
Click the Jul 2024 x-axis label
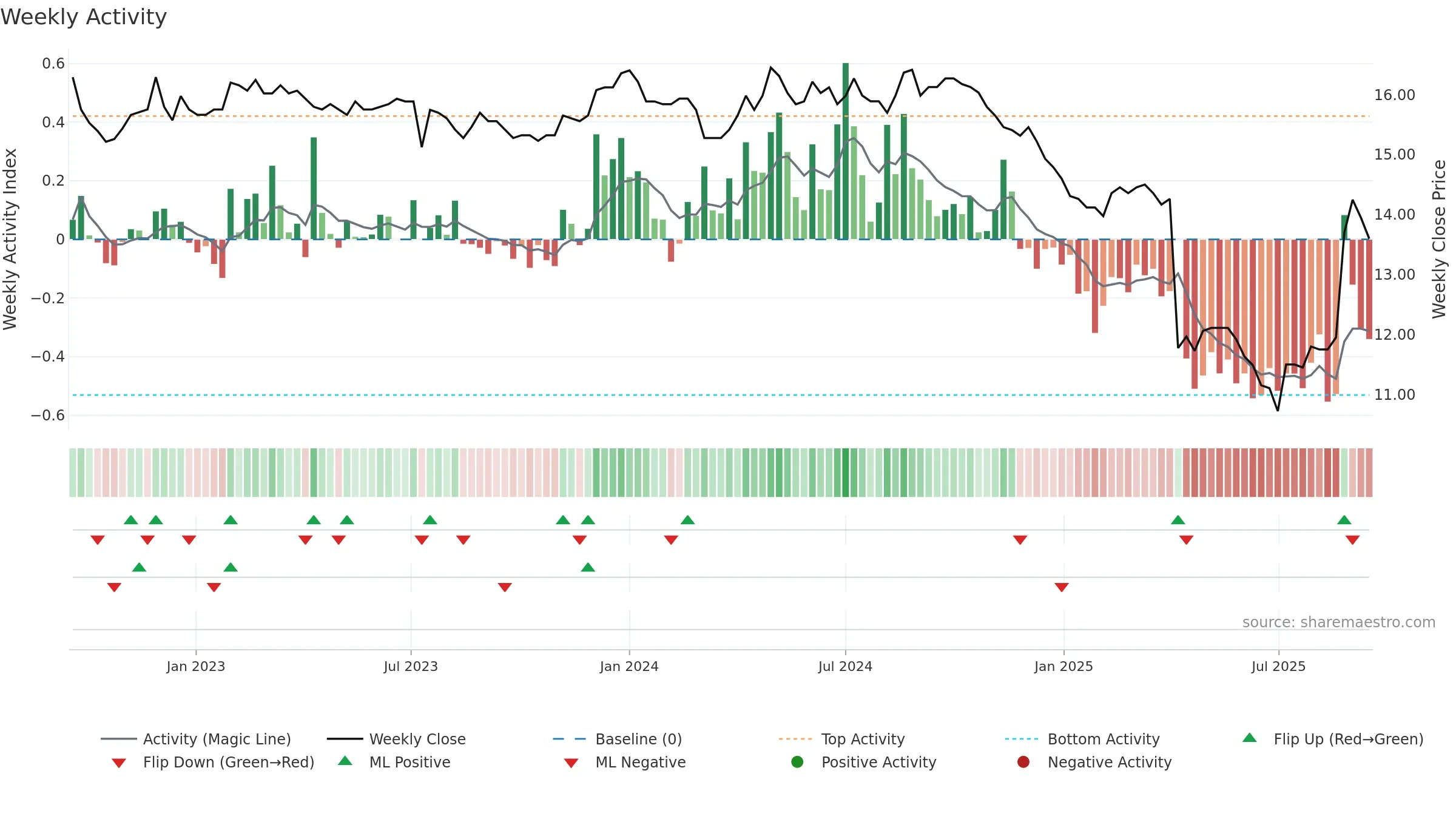pyautogui.click(x=845, y=666)
